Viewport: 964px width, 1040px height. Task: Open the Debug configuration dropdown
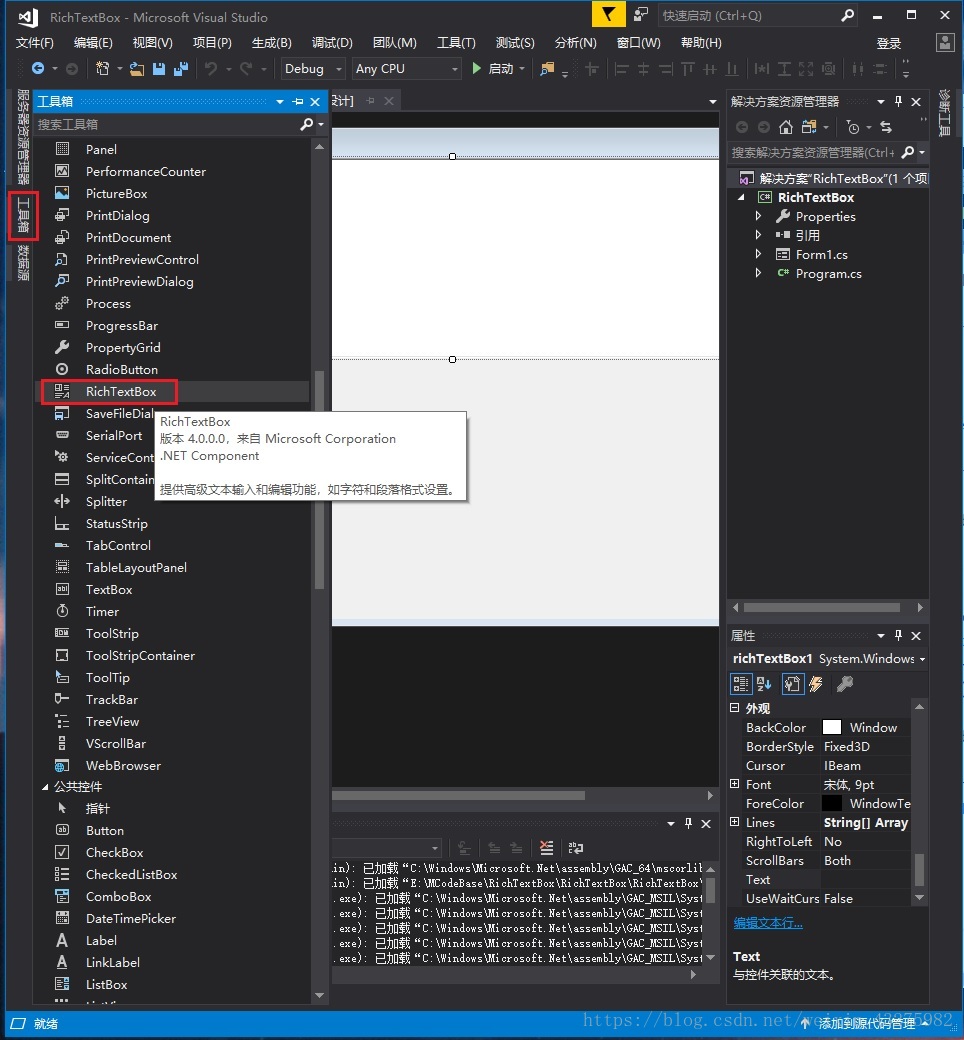pos(312,68)
